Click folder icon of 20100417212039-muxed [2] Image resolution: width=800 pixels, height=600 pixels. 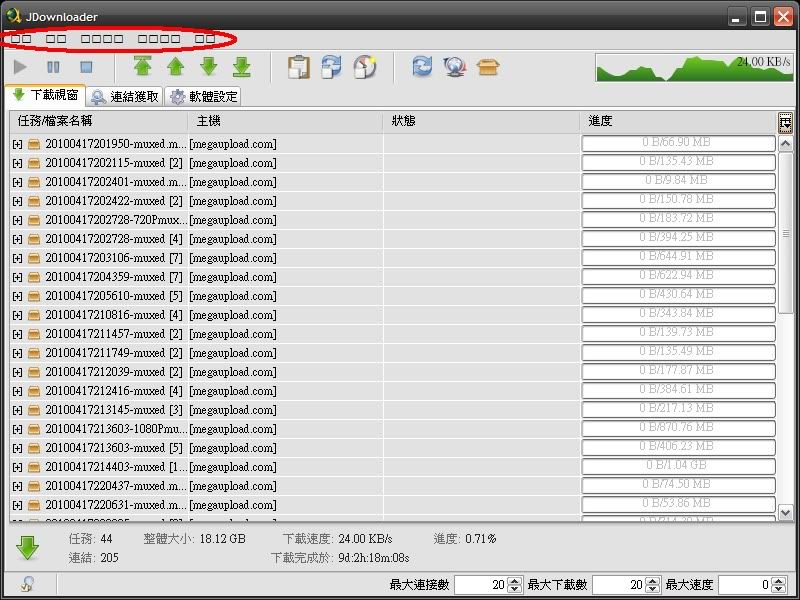[x=34, y=372]
